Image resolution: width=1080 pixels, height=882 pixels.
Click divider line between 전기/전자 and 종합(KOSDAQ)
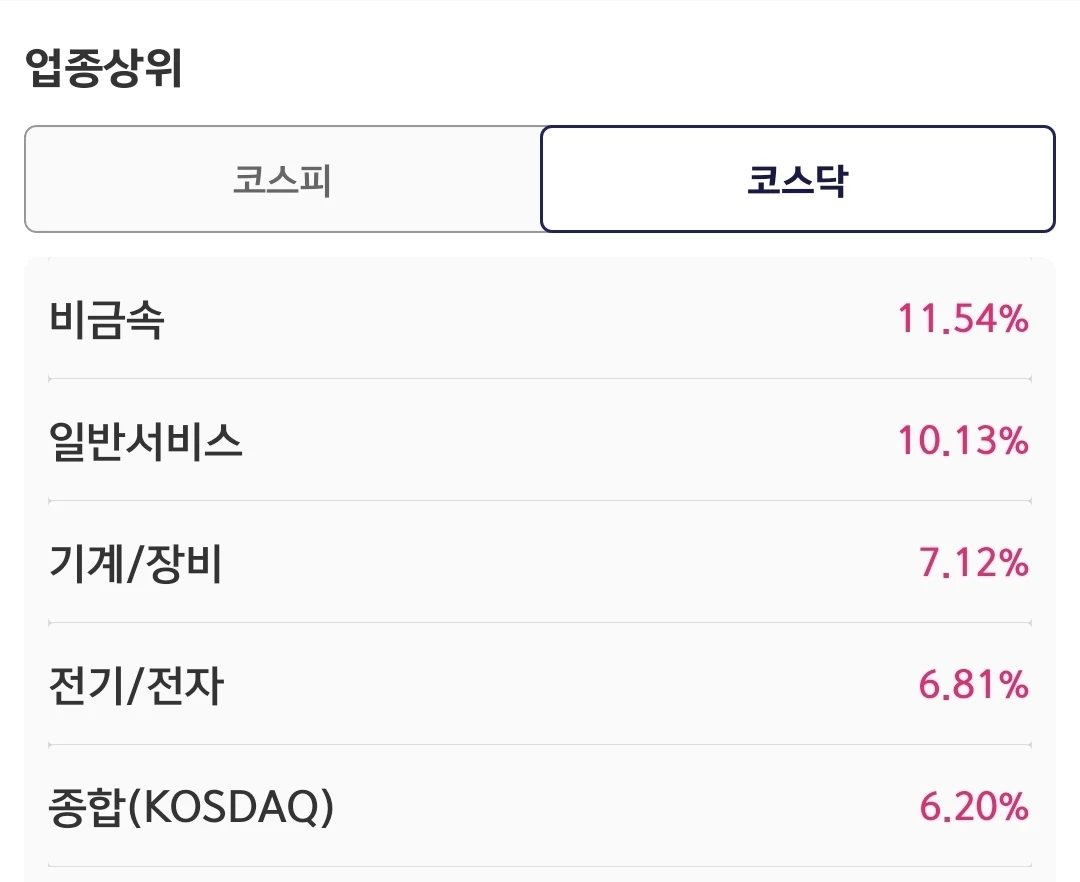pyautogui.click(x=540, y=744)
